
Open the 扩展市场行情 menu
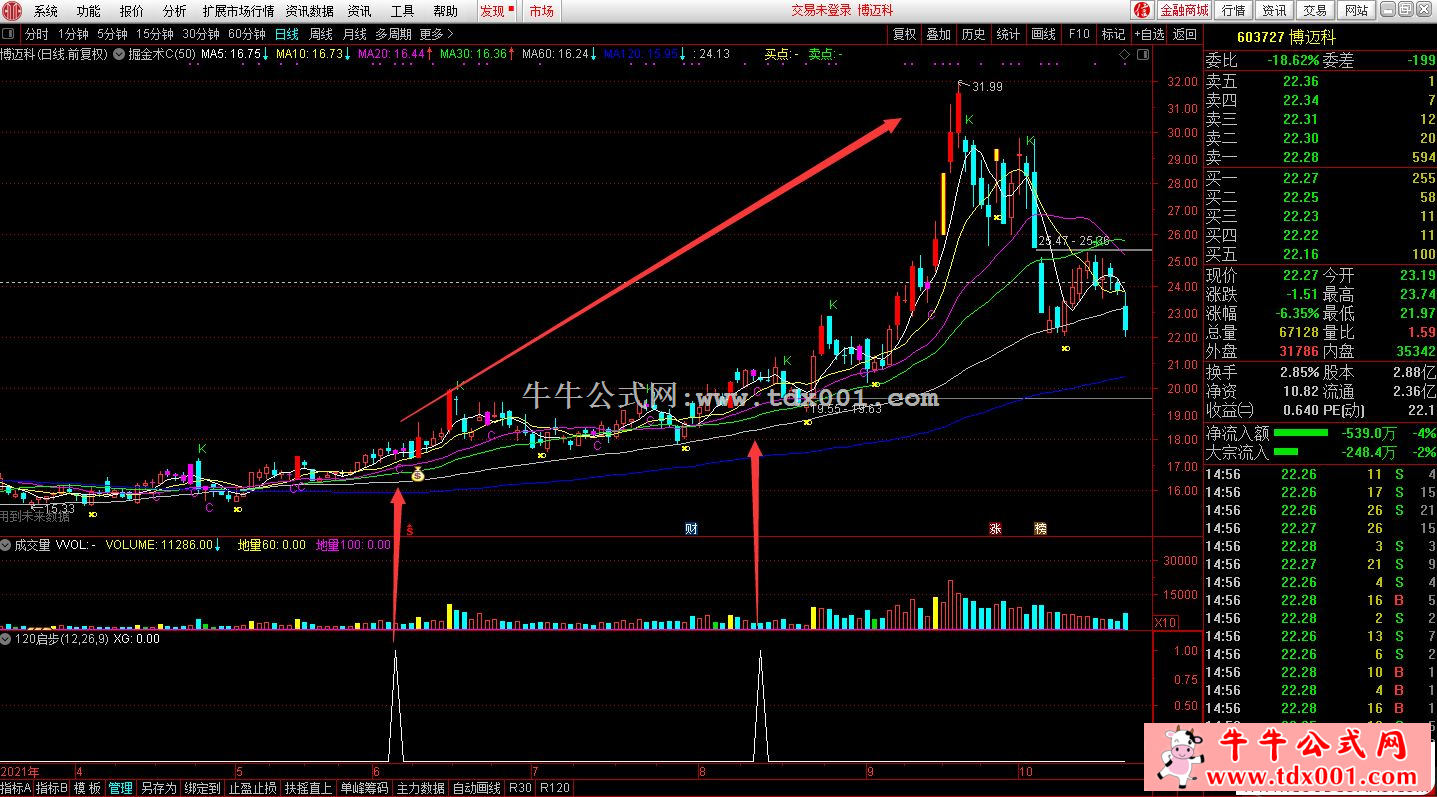pos(238,11)
